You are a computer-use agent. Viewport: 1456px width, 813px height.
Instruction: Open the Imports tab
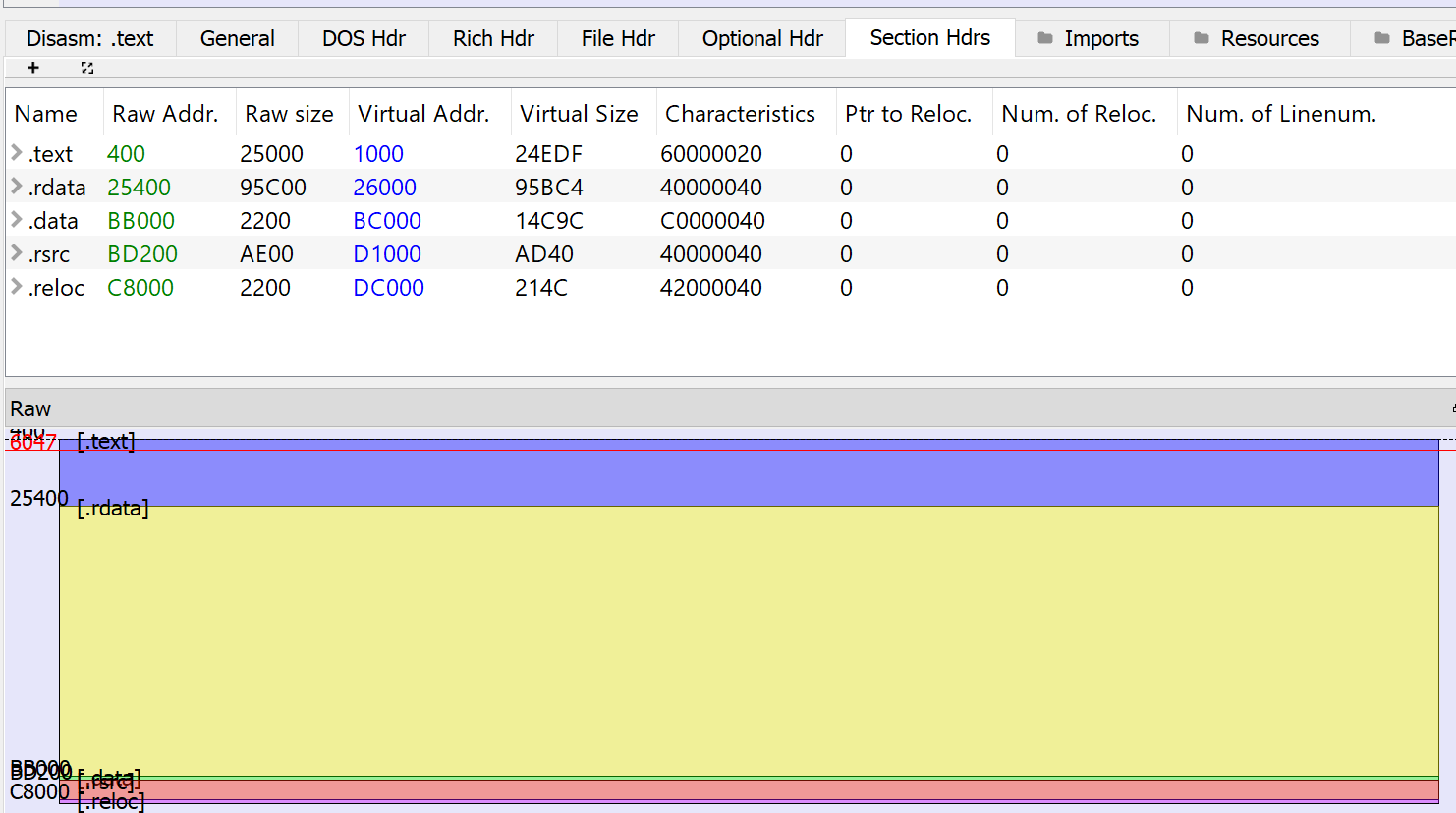coord(1092,38)
